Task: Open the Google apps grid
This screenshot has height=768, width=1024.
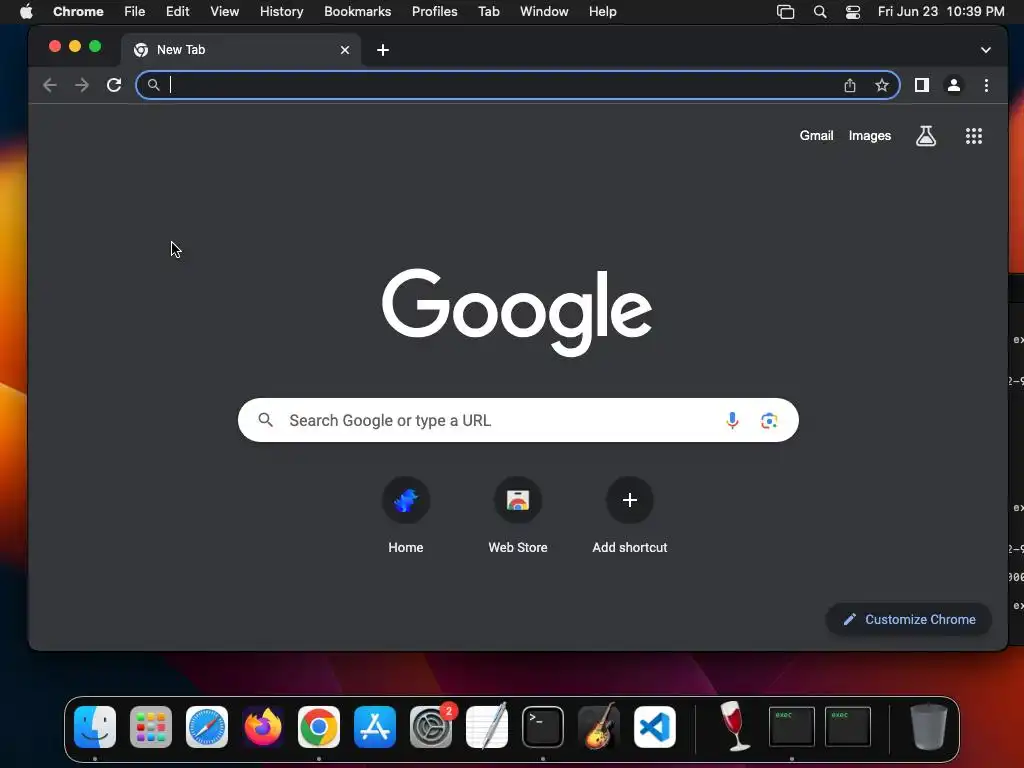Action: click(974, 136)
